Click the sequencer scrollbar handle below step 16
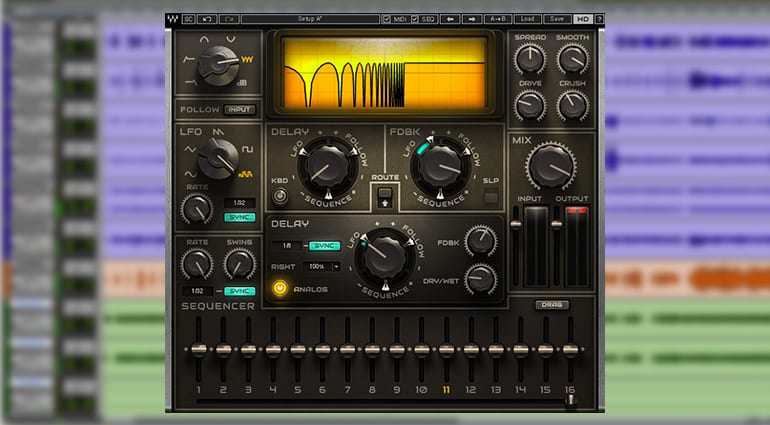Image resolution: width=770 pixels, height=425 pixels. [x=570, y=400]
